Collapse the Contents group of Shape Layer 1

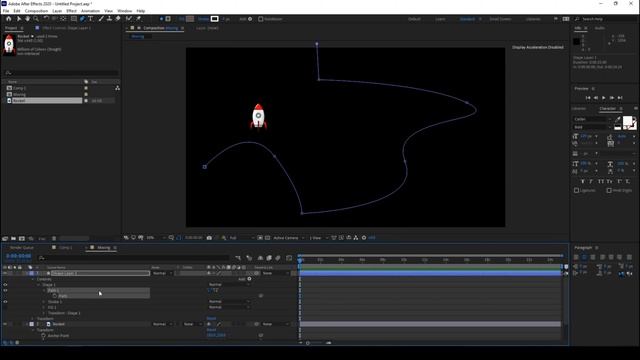(33, 279)
